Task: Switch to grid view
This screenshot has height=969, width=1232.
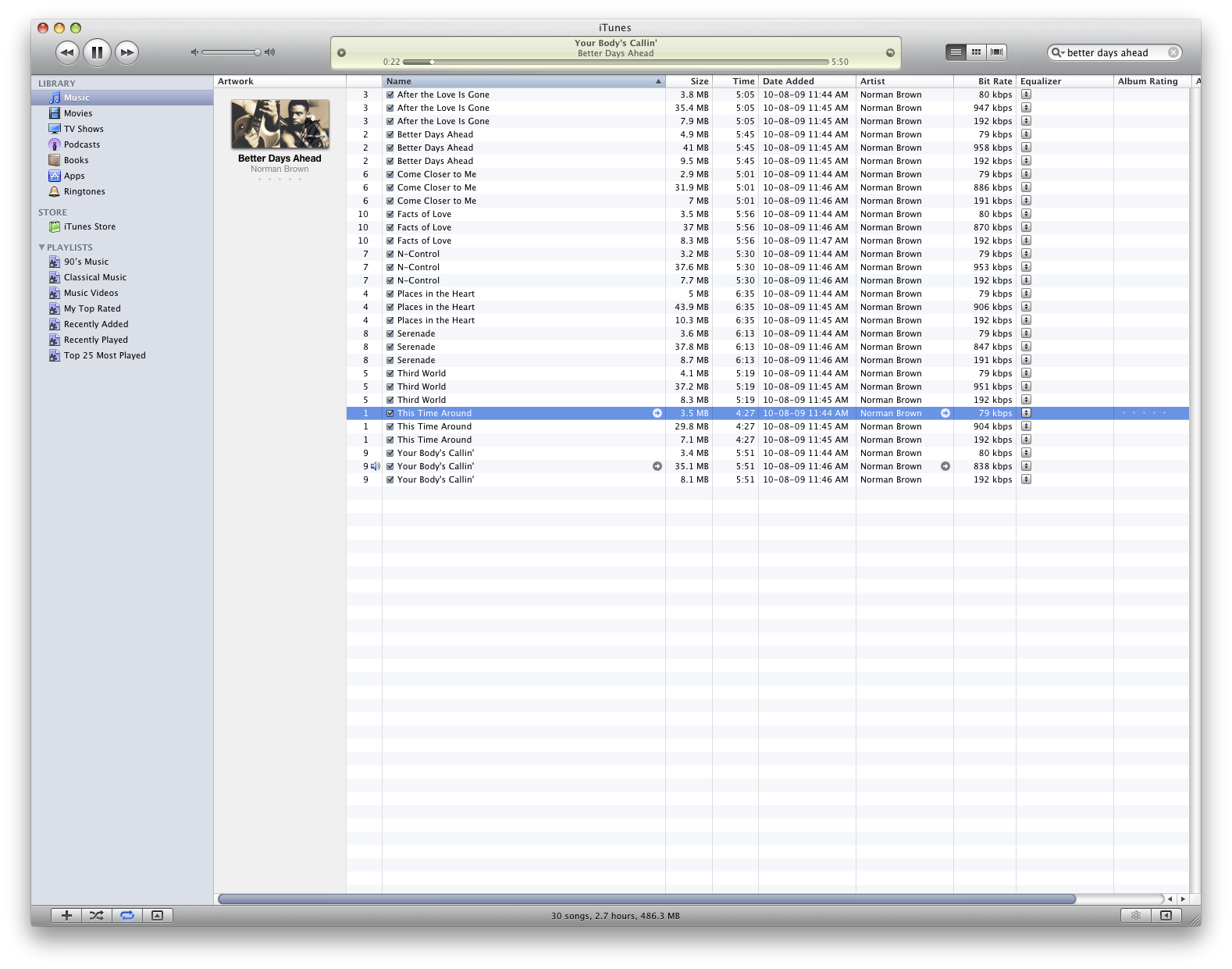Action: click(976, 52)
